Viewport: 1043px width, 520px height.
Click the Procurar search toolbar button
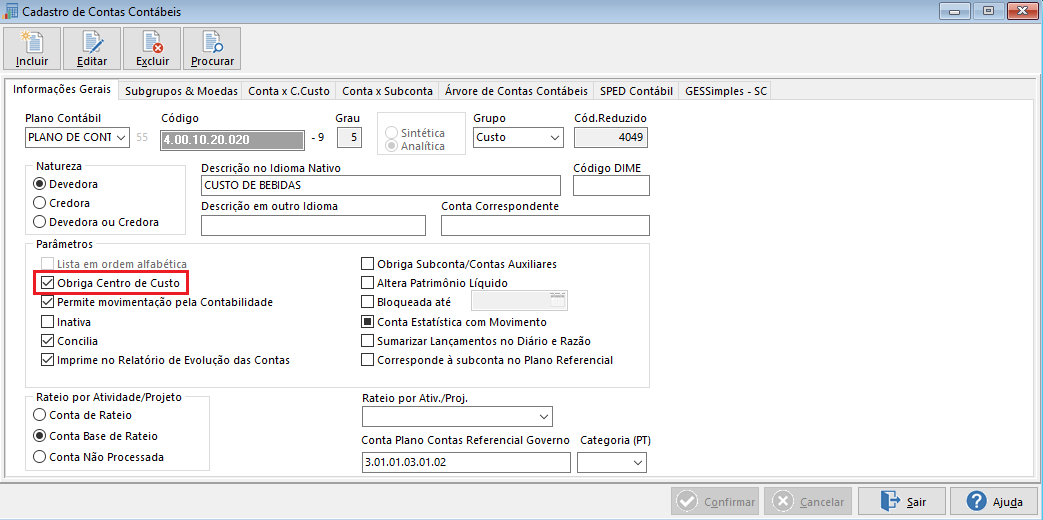pos(212,49)
